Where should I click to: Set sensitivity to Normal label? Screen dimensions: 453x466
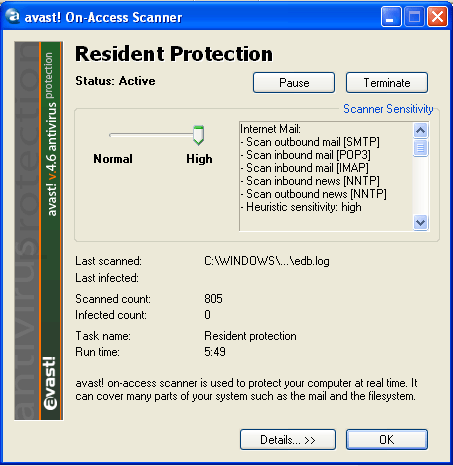click(x=113, y=159)
